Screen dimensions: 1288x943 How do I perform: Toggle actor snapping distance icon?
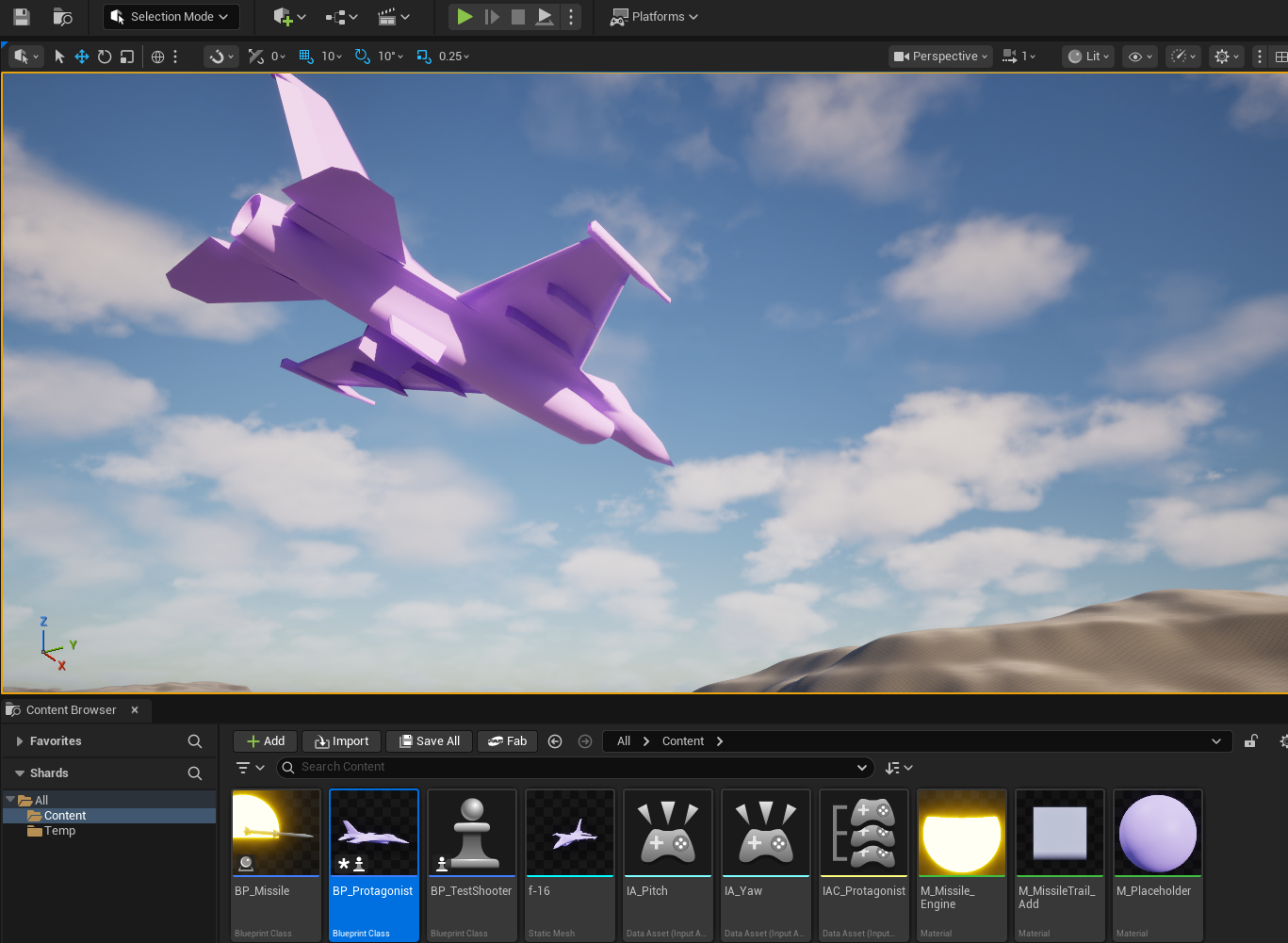click(x=256, y=57)
